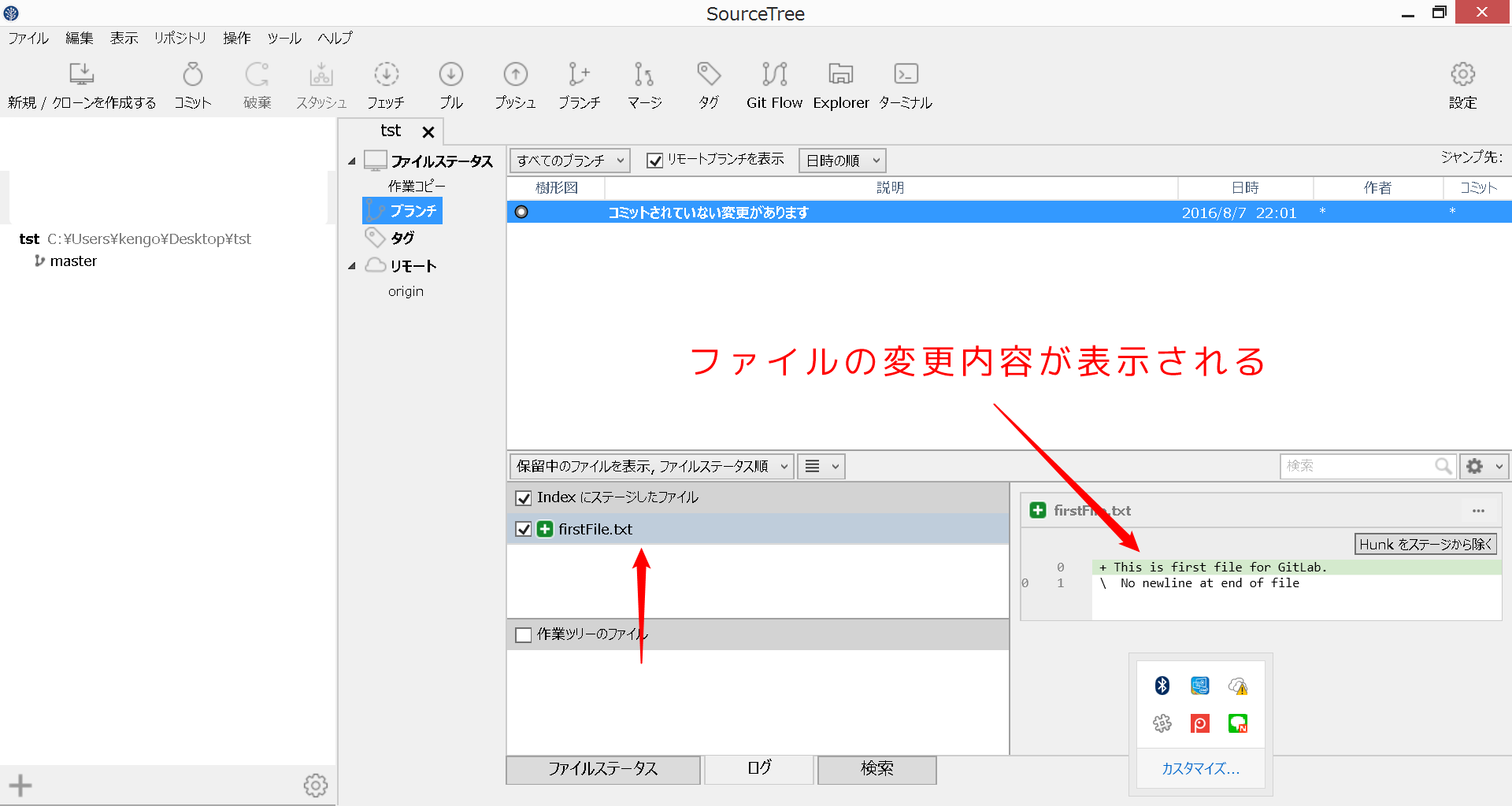Check the 作業ツリーのファイル checkbox

(523, 634)
